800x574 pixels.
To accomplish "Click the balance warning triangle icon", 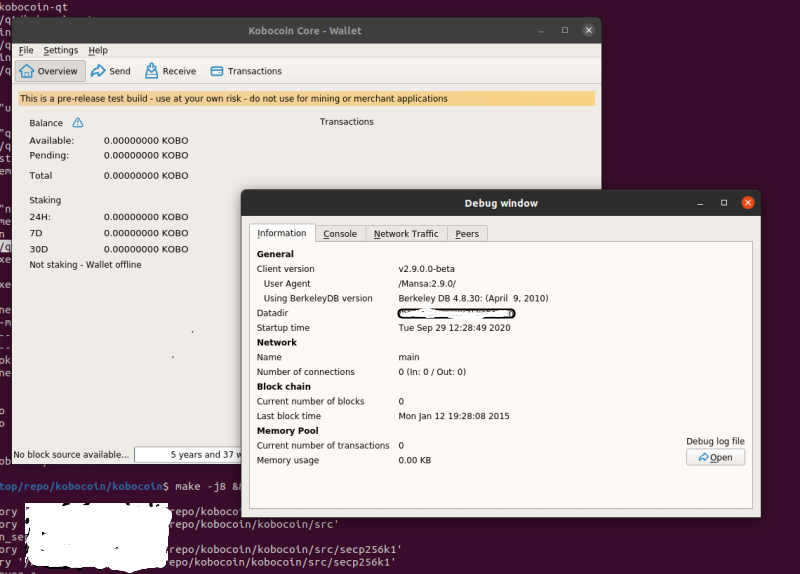I will (78, 122).
